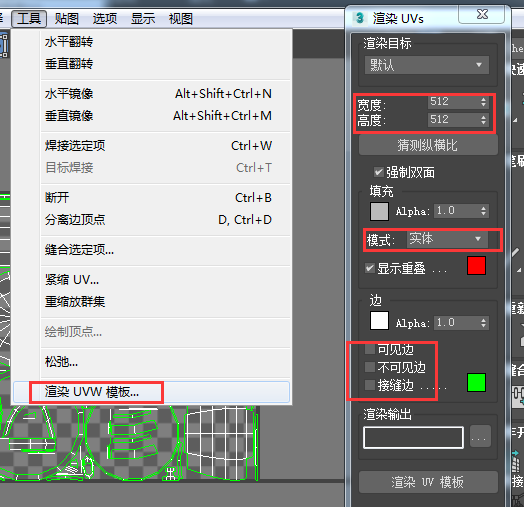Click the width value field 512
This screenshot has height=507, width=524.
click(x=453, y=102)
